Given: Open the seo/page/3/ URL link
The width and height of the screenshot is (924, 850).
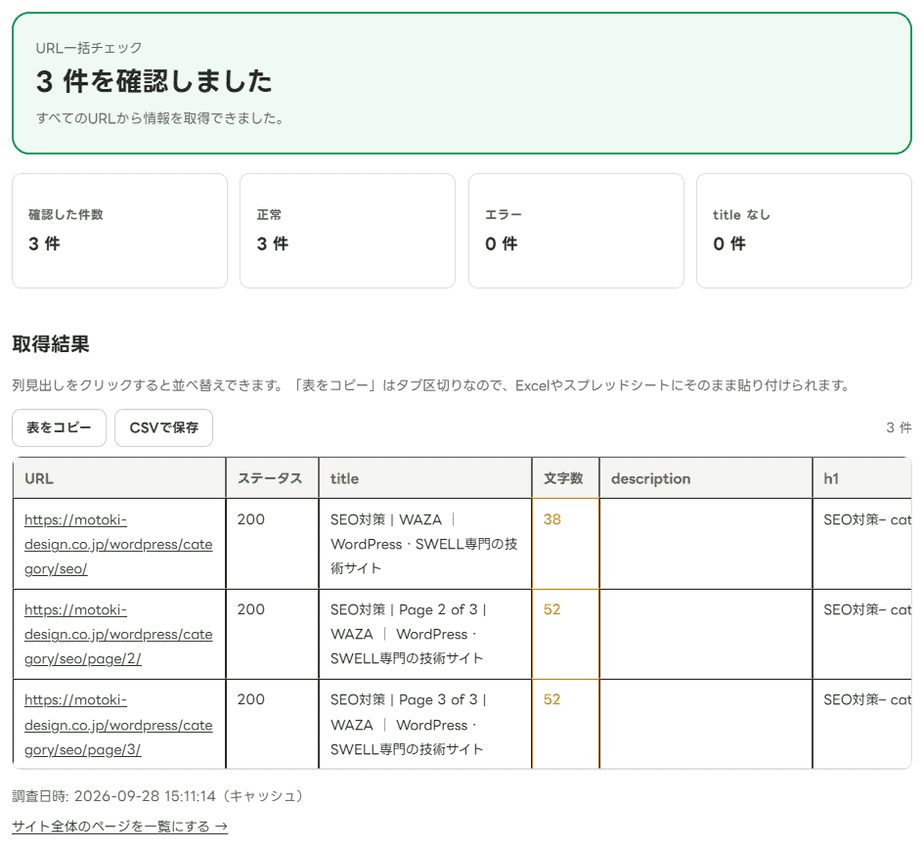Looking at the screenshot, I should point(118,724).
